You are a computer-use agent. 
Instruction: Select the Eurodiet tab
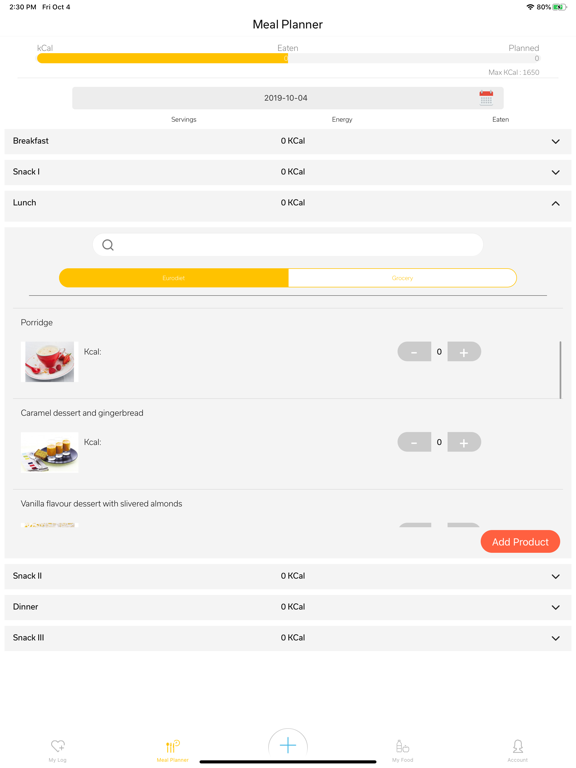(173, 278)
